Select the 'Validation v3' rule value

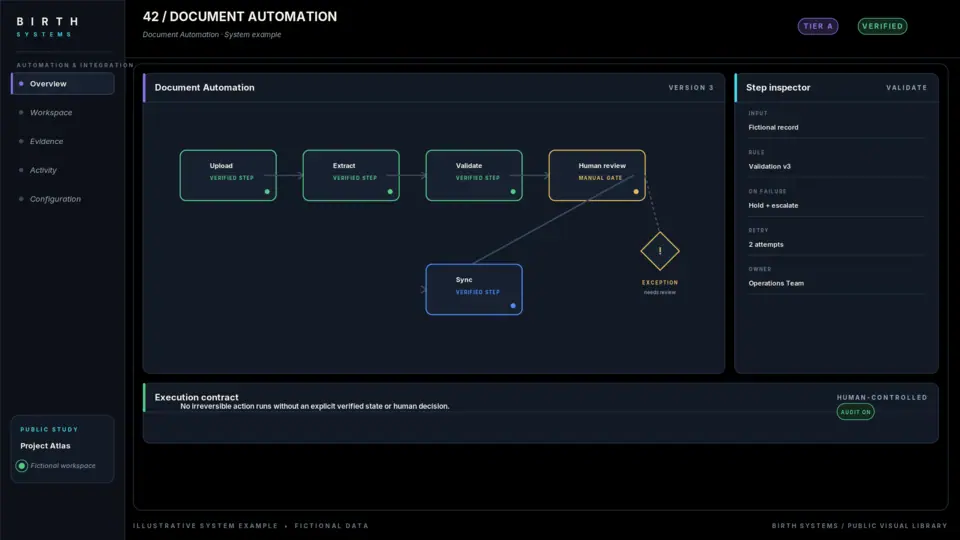pos(770,167)
